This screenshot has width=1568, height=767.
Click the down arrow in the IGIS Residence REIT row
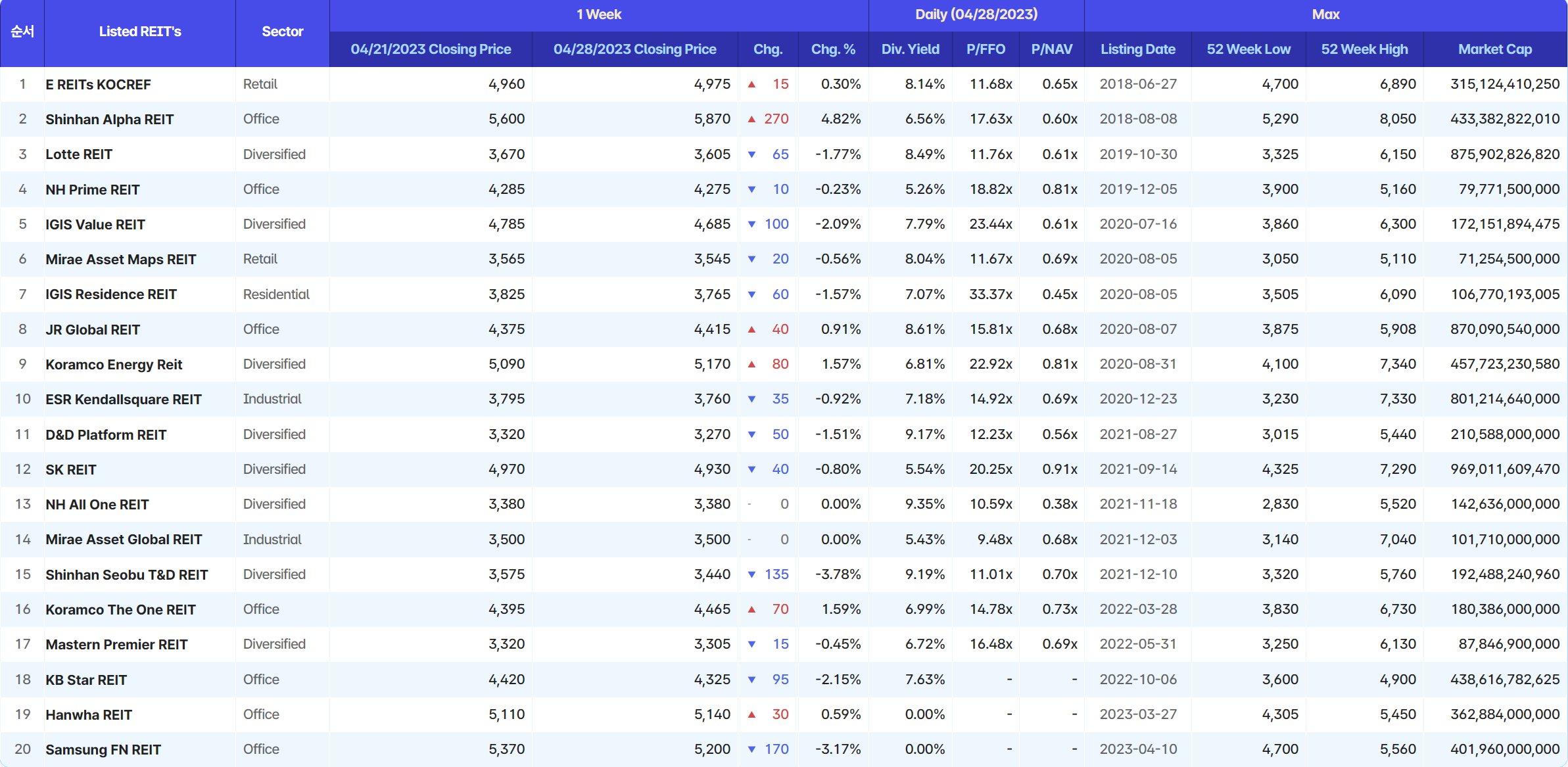coord(751,294)
